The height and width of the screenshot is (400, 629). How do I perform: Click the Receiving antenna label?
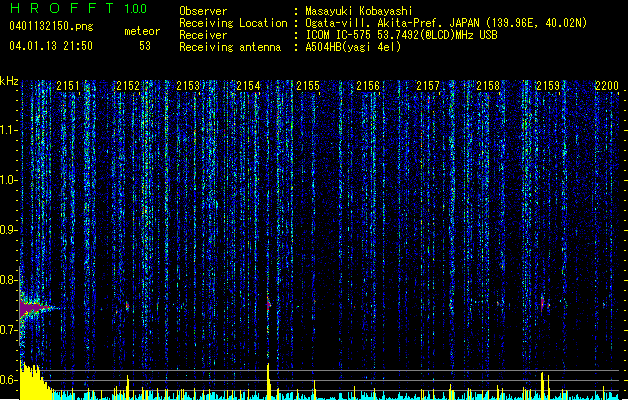point(230,47)
